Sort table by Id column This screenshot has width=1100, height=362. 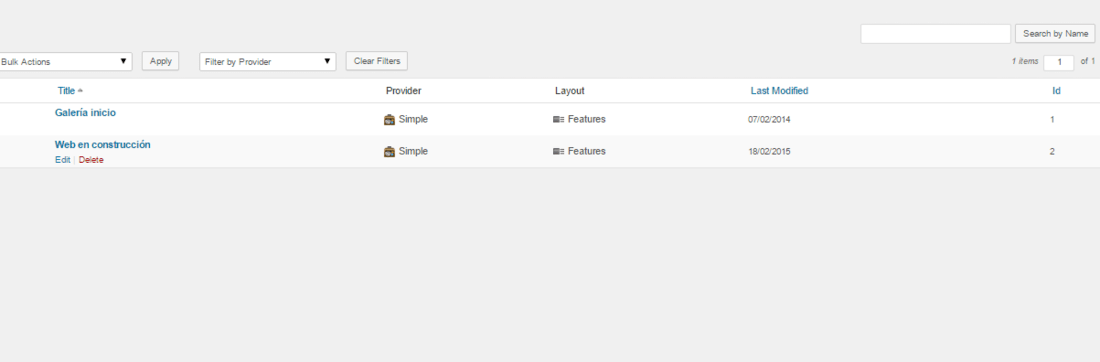point(1056,91)
